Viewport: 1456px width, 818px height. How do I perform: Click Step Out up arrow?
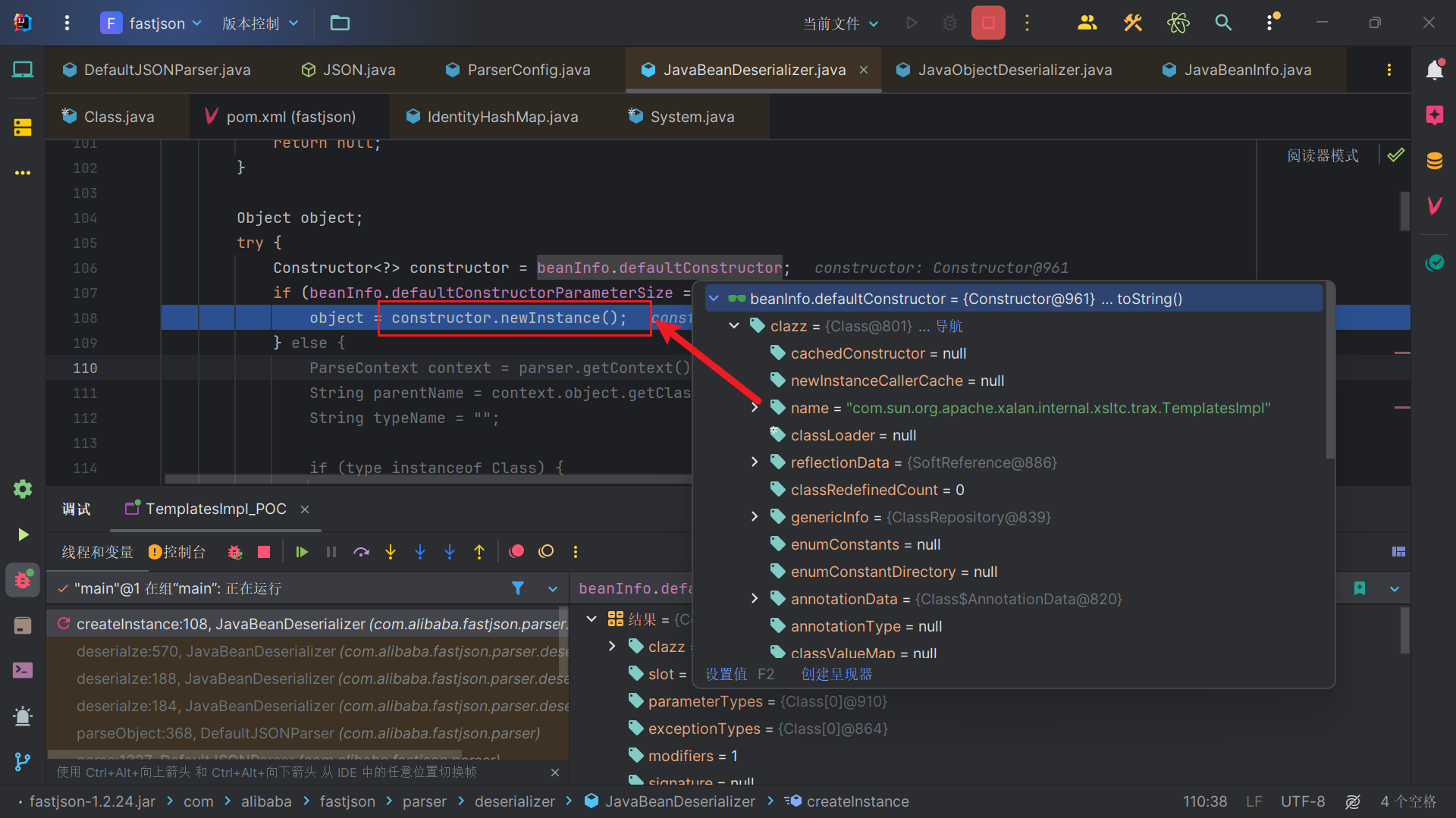point(479,552)
